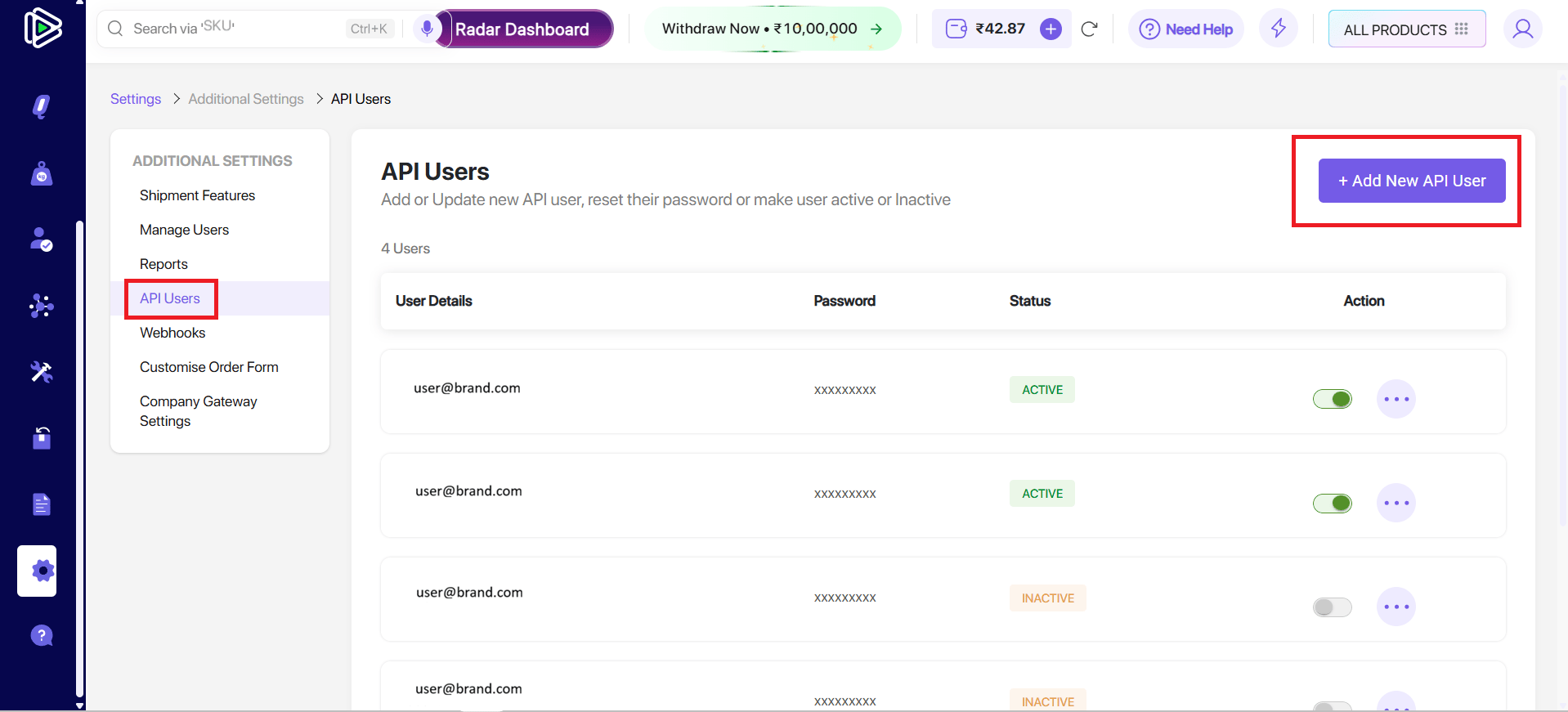Open the three-dot menu of the second user
The image size is (1568, 712).
1396,503
